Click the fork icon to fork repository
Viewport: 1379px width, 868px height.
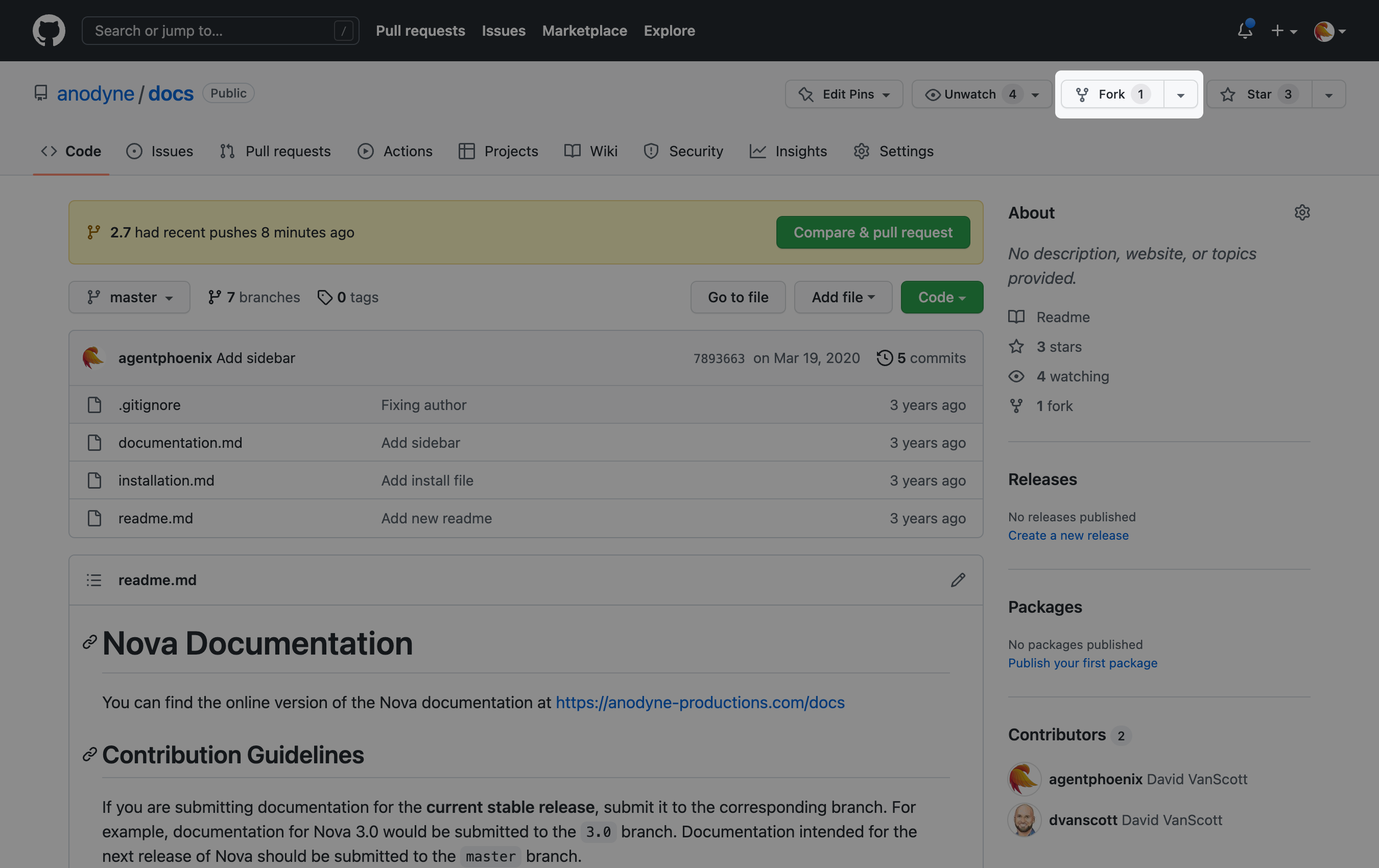(1082, 93)
